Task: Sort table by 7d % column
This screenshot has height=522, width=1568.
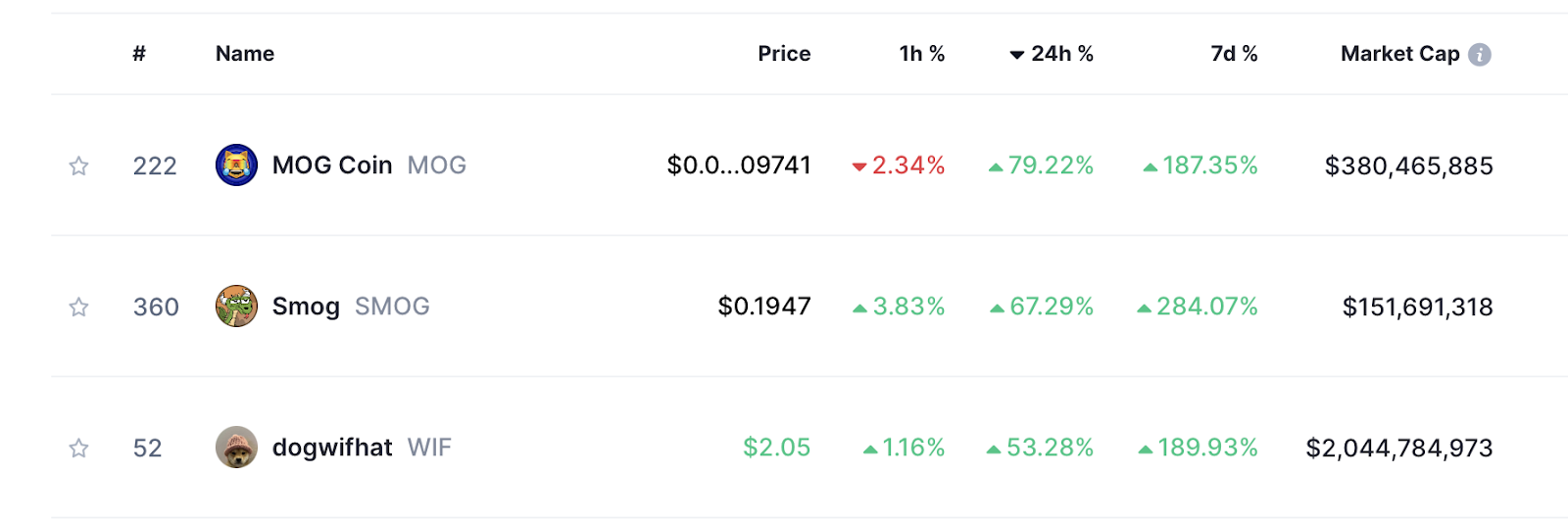Action: (x=1234, y=54)
